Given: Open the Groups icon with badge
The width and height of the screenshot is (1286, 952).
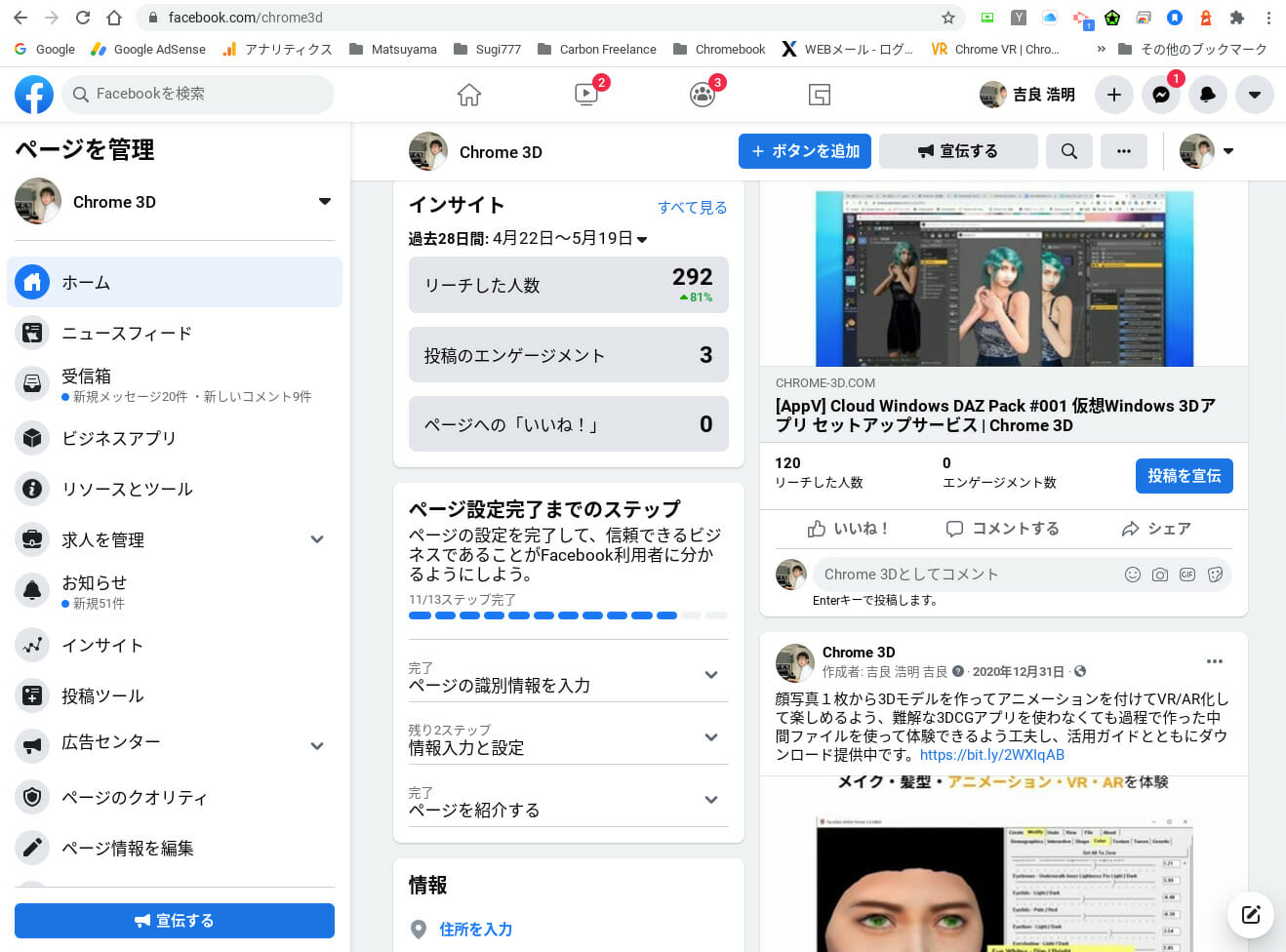Looking at the screenshot, I should [x=703, y=95].
